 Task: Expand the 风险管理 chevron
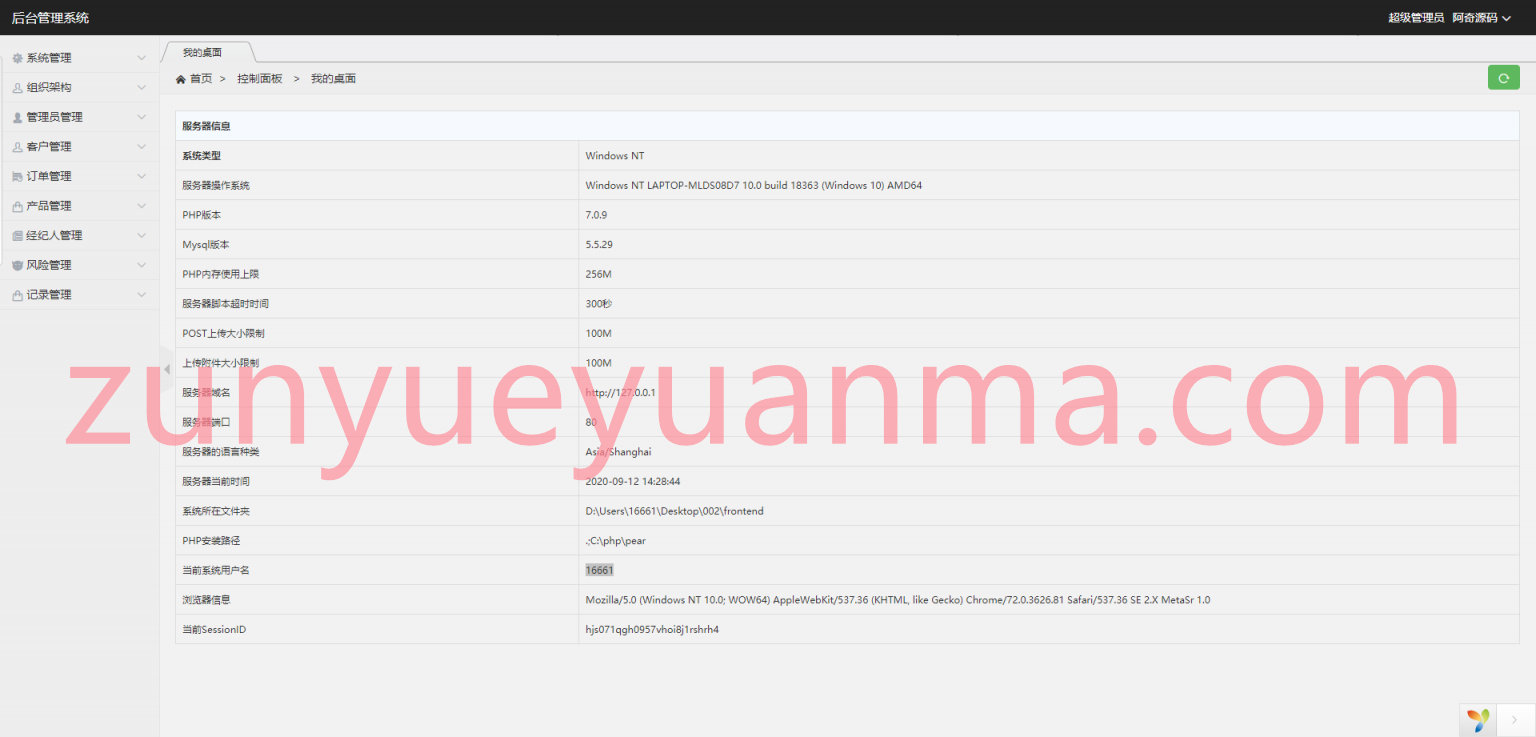coord(141,265)
